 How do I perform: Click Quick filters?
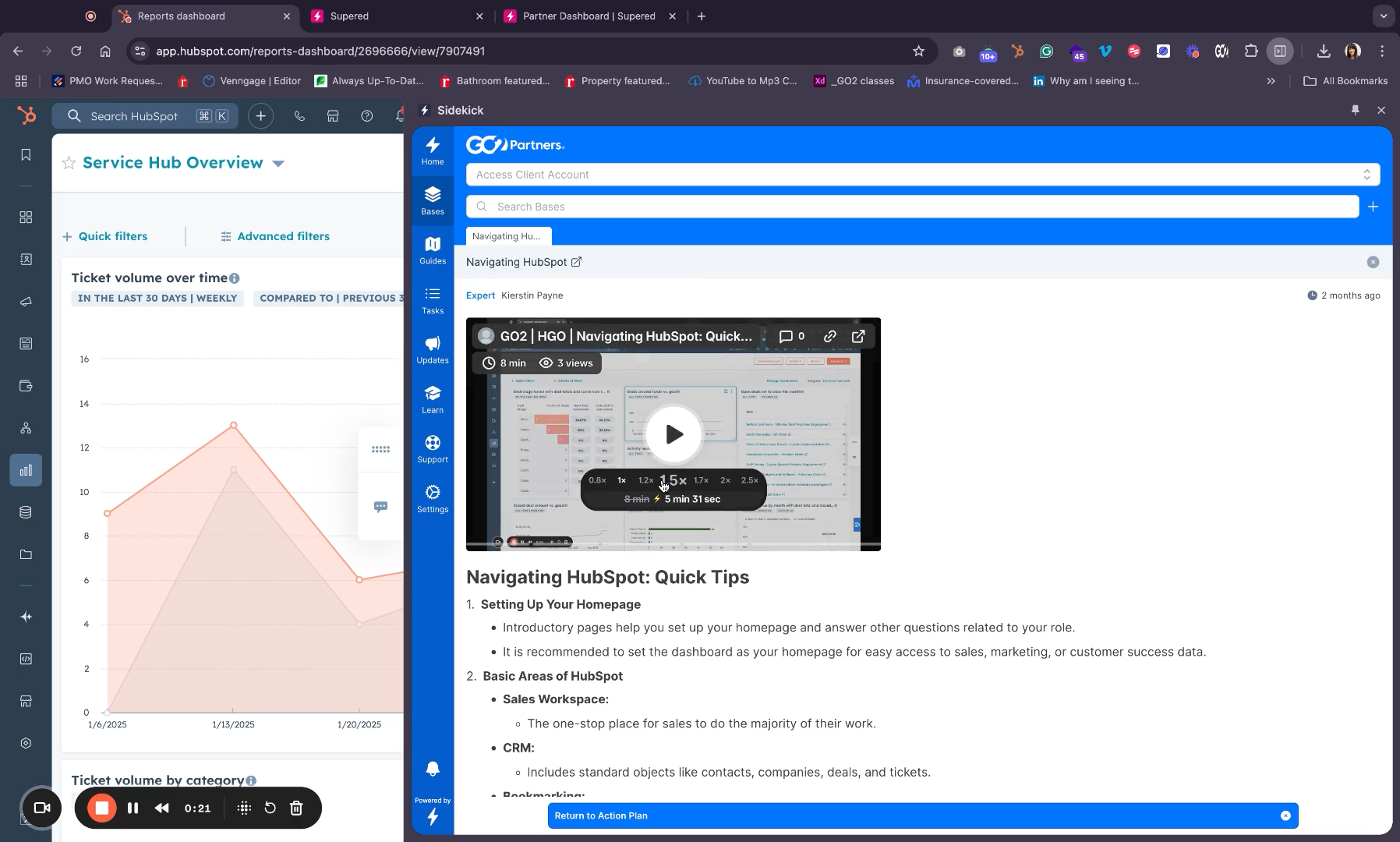click(105, 236)
